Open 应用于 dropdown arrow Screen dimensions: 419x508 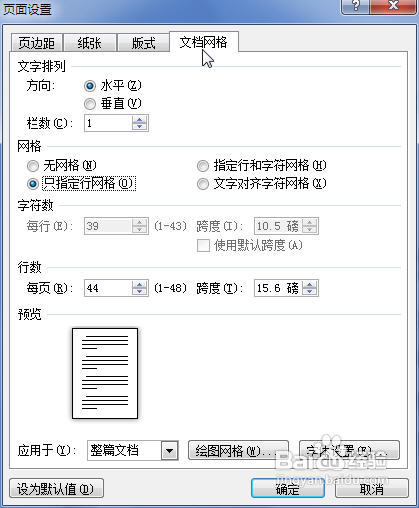170,451
